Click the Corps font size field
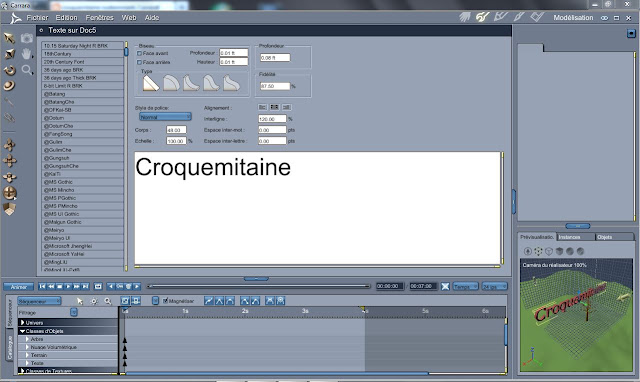Image resolution: width=640 pixels, height=382 pixels. [176, 130]
